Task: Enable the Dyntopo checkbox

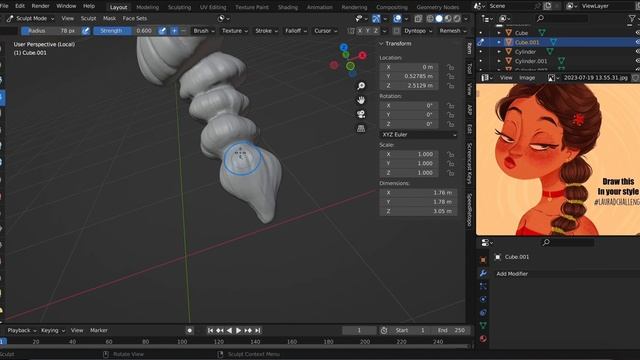Action: (x=397, y=31)
